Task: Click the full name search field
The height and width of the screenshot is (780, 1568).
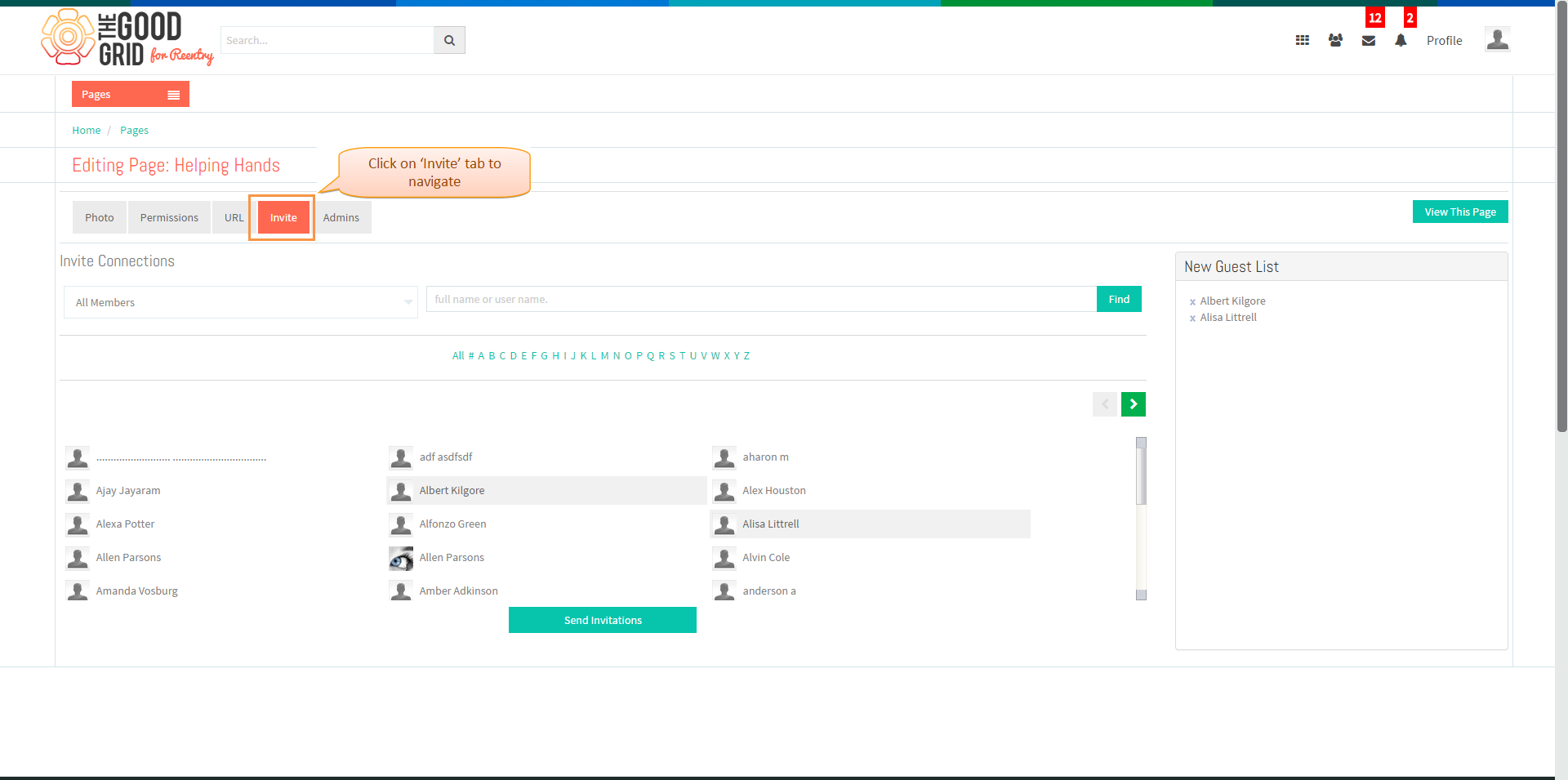Action: coord(761,299)
